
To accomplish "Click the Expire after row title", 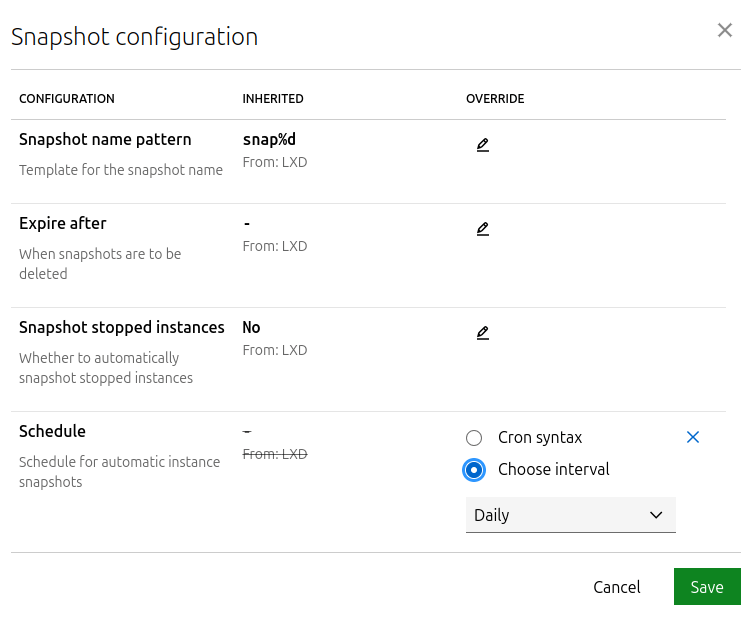I will pos(63,224).
